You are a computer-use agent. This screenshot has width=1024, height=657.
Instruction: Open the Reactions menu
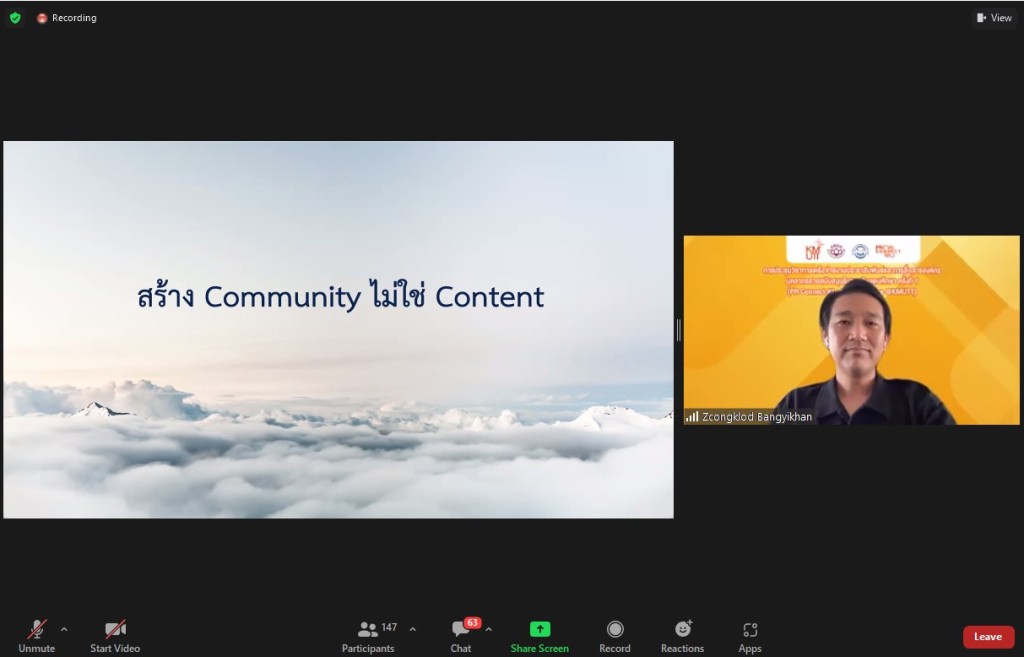tap(683, 635)
